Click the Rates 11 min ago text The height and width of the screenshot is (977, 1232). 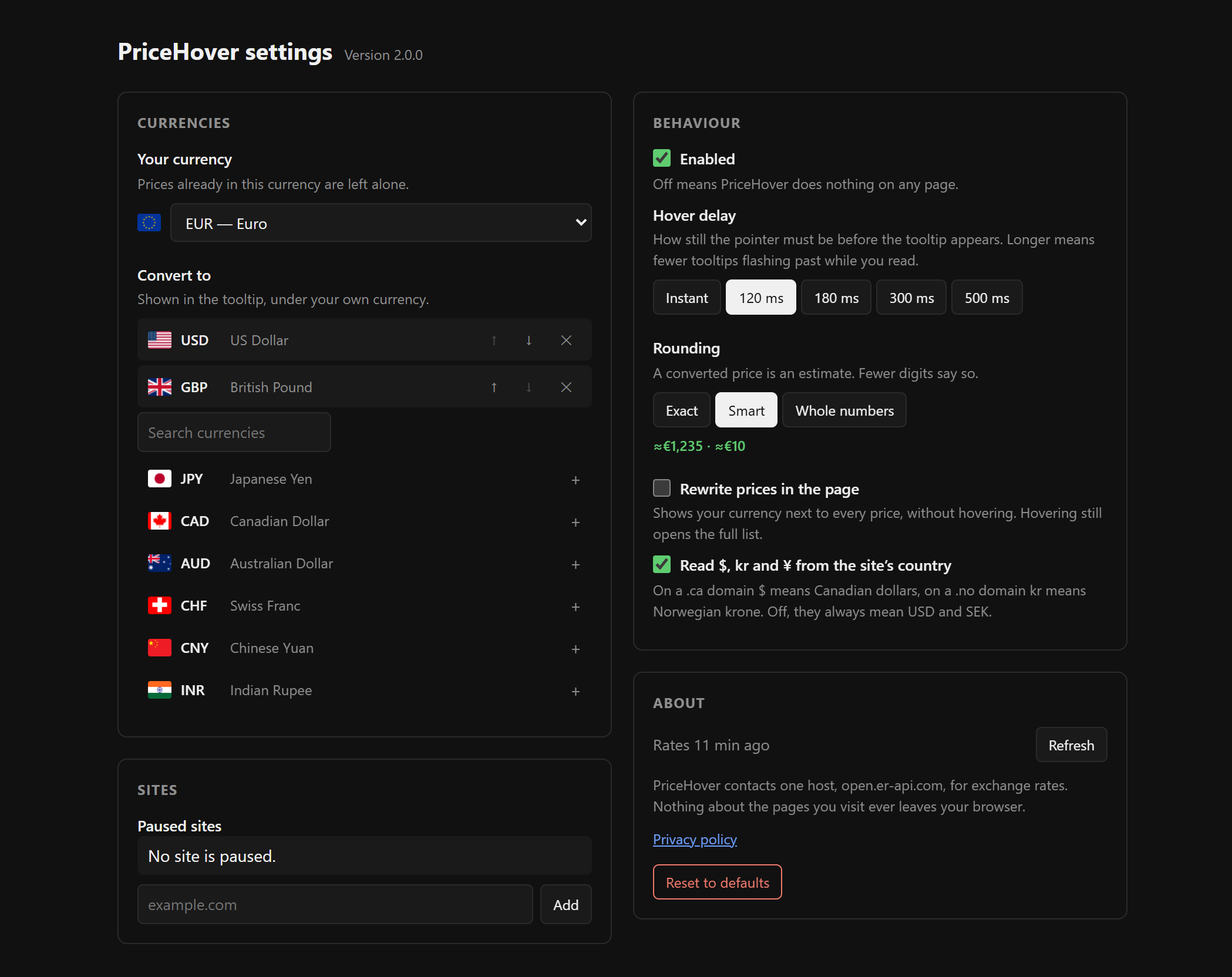[x=711, y=745]
